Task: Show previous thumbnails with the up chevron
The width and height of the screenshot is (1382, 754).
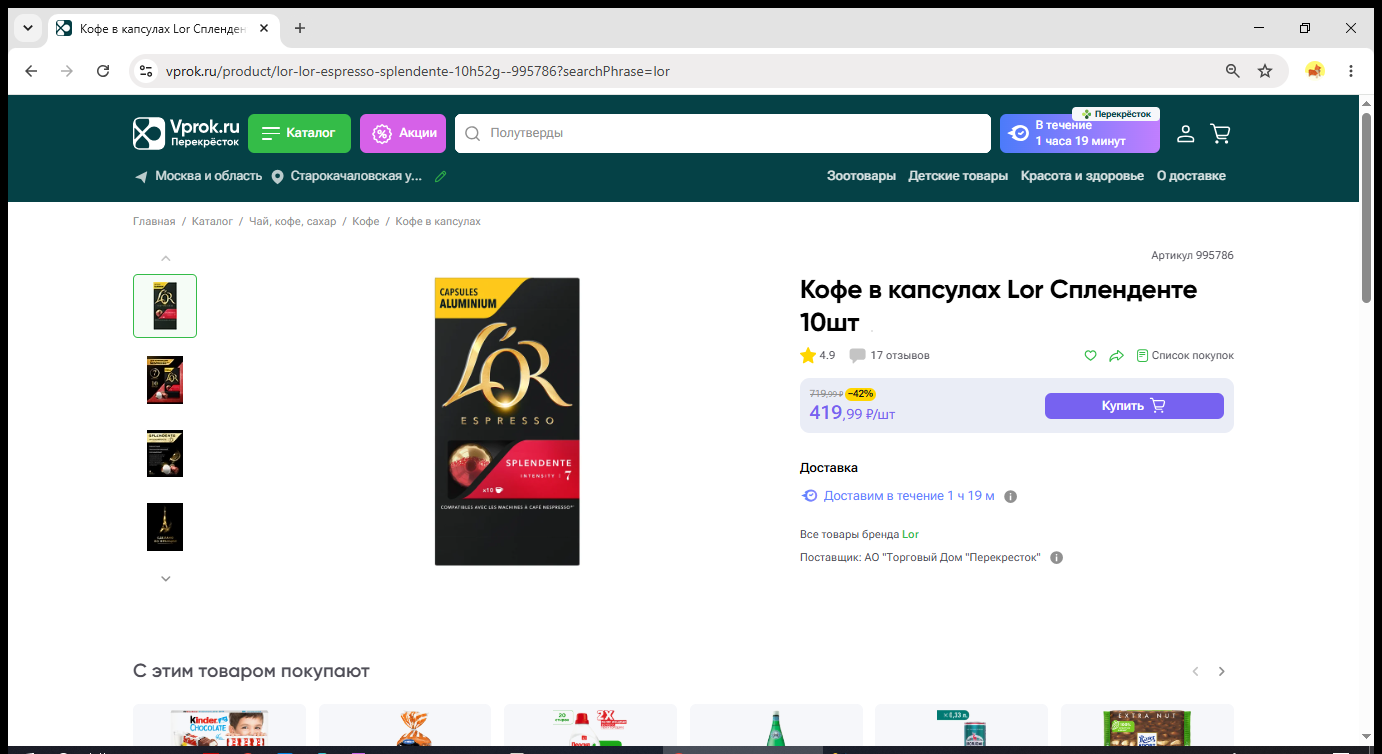Action: (166, 258)
